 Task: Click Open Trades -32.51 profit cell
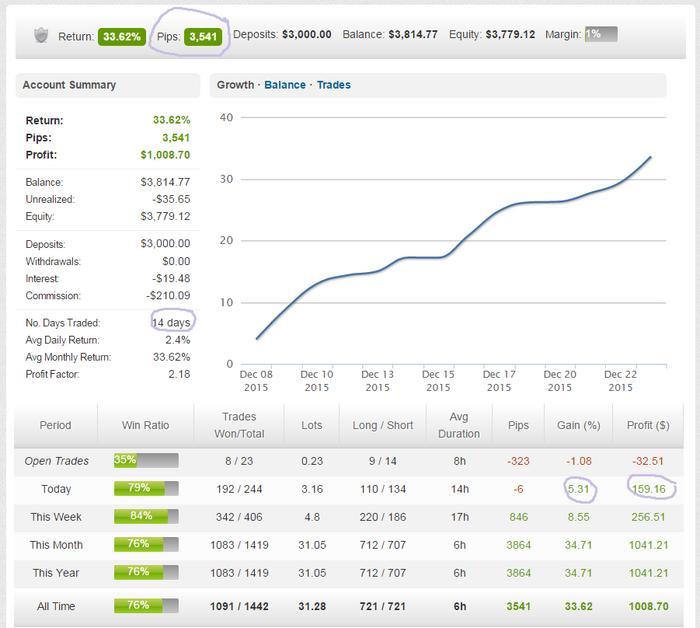pos(648,461)
